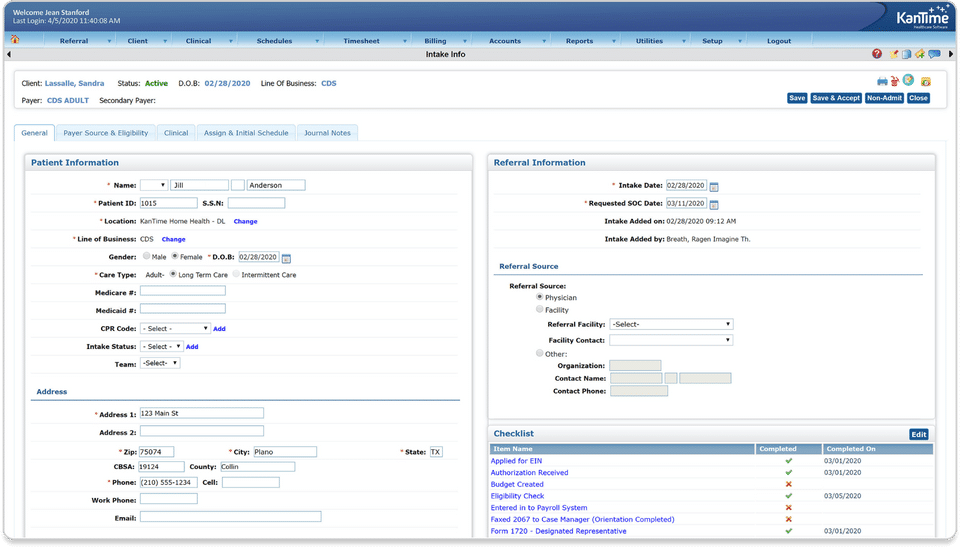Open the blue chat bubbles icon

pos(934,54)
